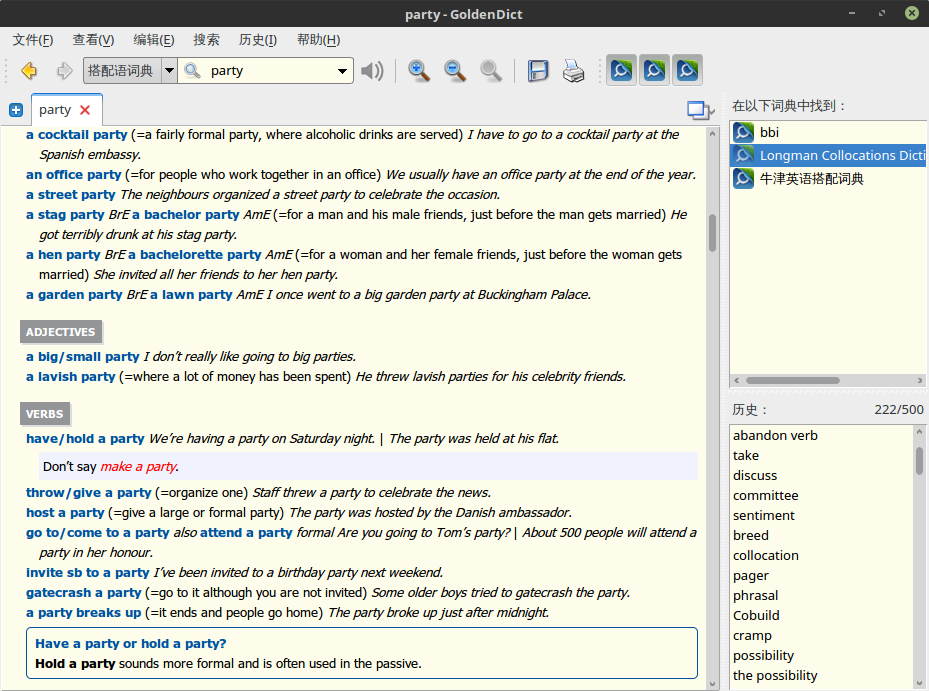Reset zoom with the plain magnifier
The width and height of the screenshot is (929, 691).
pos(491,71)
